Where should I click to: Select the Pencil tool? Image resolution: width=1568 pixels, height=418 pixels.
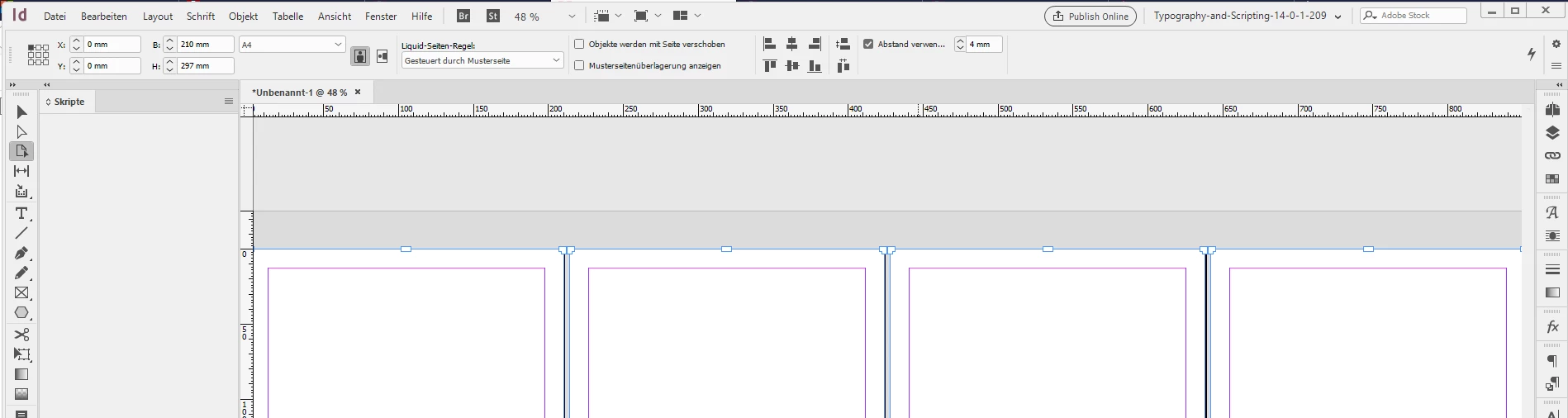[22, 273]
